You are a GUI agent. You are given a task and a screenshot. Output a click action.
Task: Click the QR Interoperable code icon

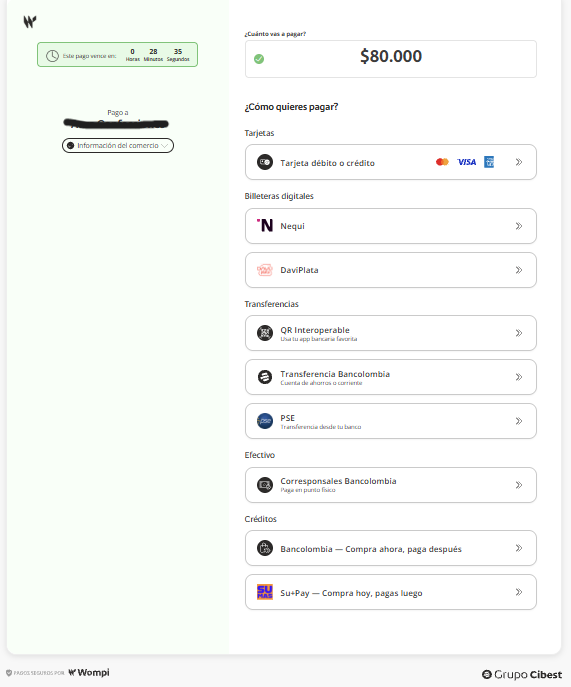pos(265,333)
